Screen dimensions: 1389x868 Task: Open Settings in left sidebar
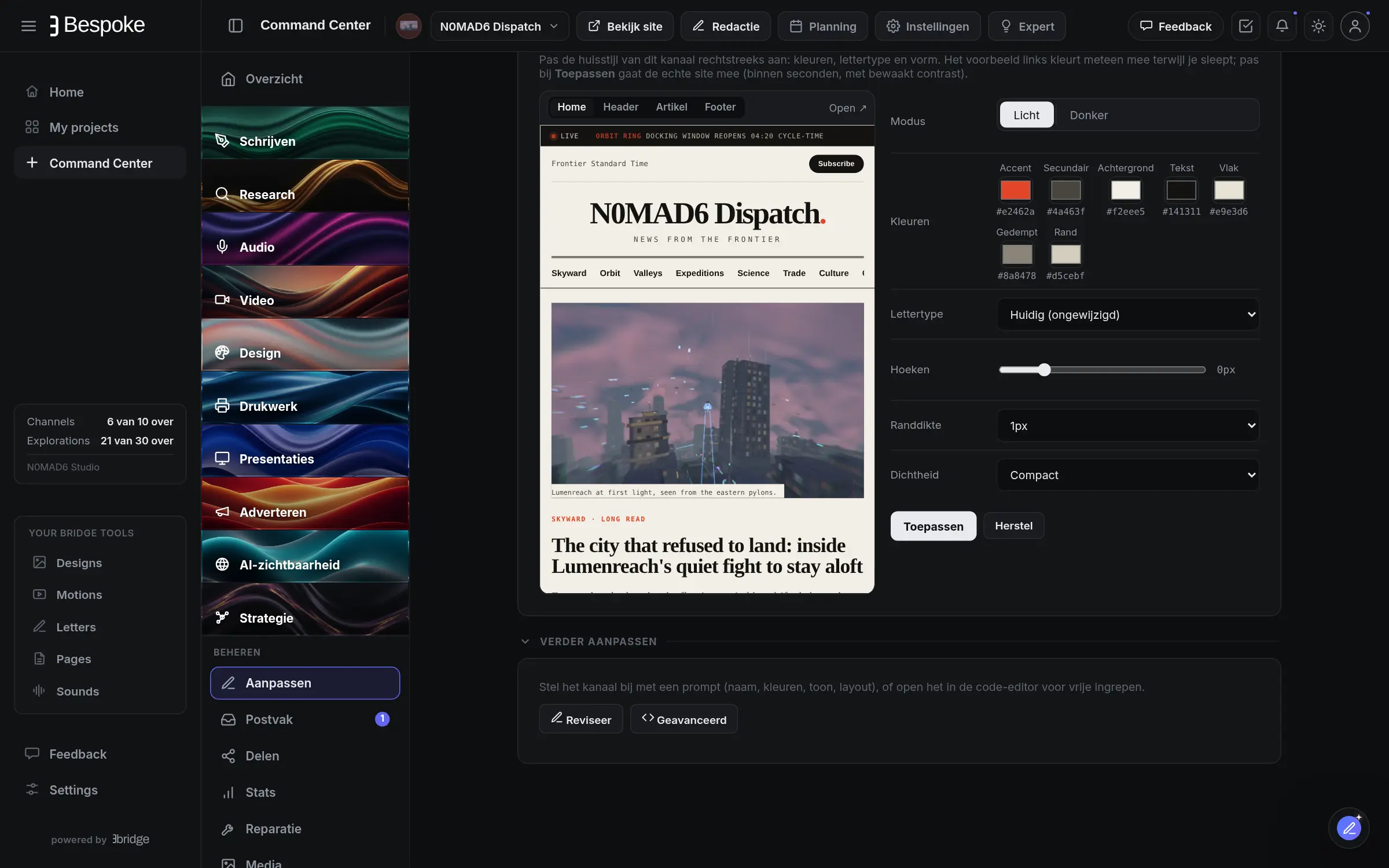coord(100,790)
